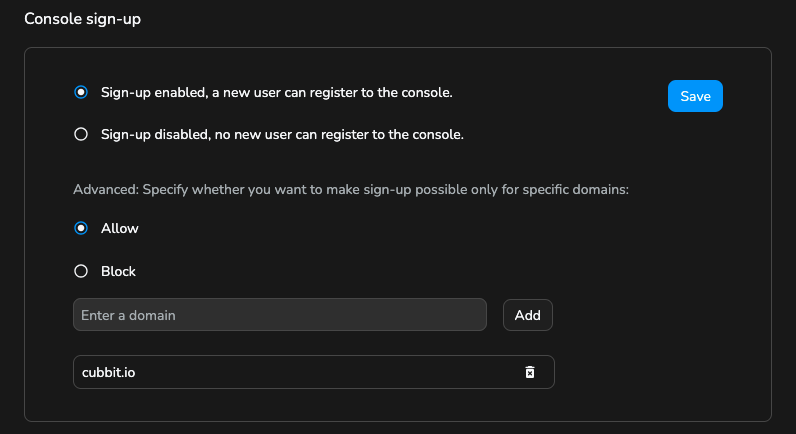Choose the Sign-up disabled radio option
This screenshot has height=434, width=796.
coord(81,135)
